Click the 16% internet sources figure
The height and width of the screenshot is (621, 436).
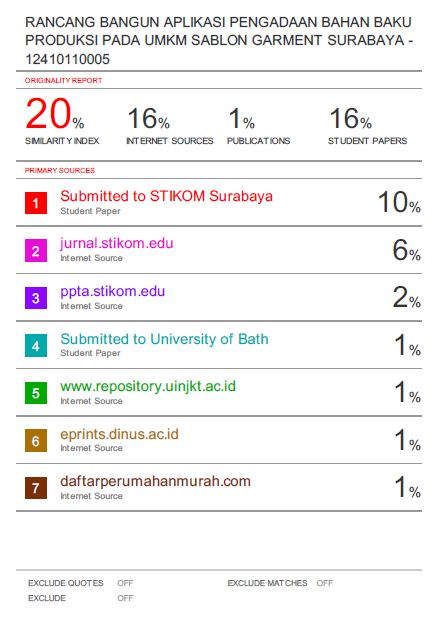(x=149, y=118)
